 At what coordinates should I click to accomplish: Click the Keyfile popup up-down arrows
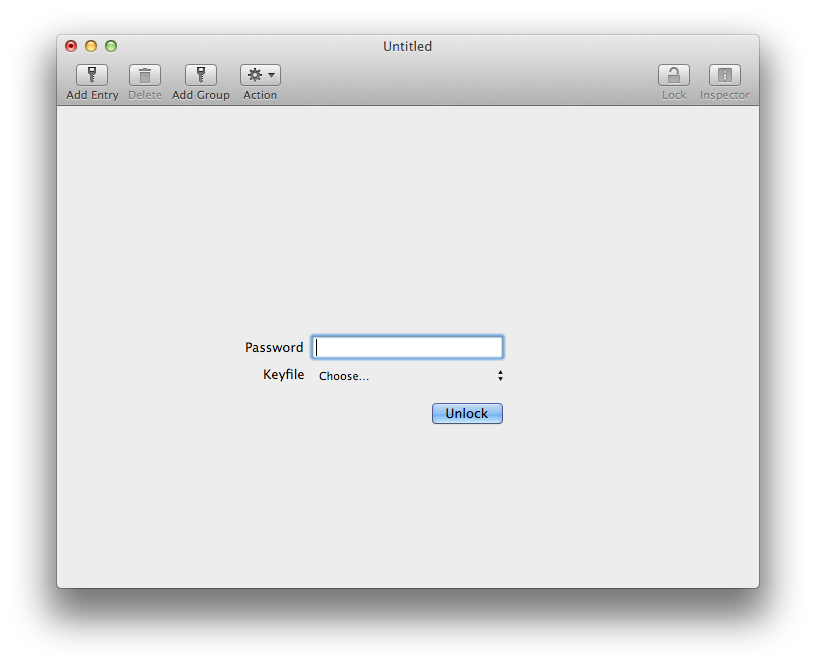500,376
